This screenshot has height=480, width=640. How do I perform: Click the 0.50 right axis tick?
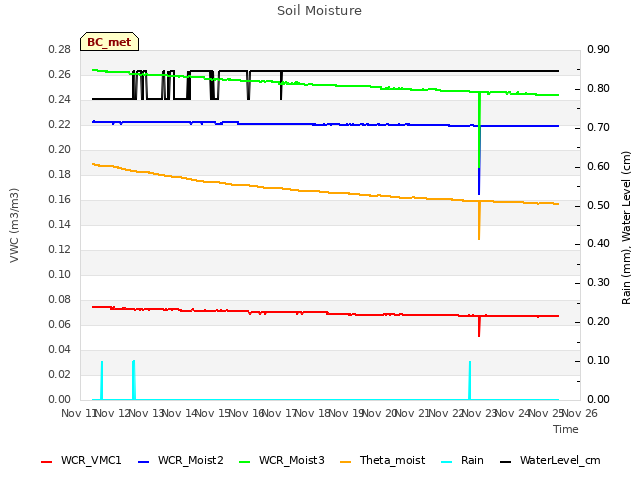pyautogui.click(x=598, y=205)
